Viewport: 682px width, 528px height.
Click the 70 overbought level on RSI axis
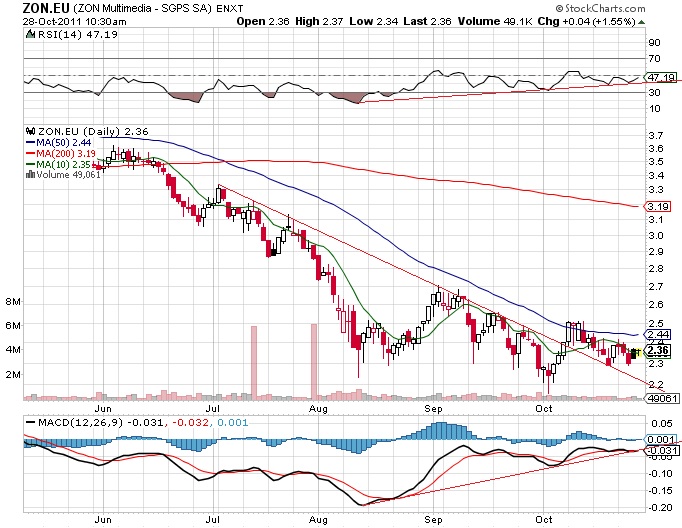point(654,58)
